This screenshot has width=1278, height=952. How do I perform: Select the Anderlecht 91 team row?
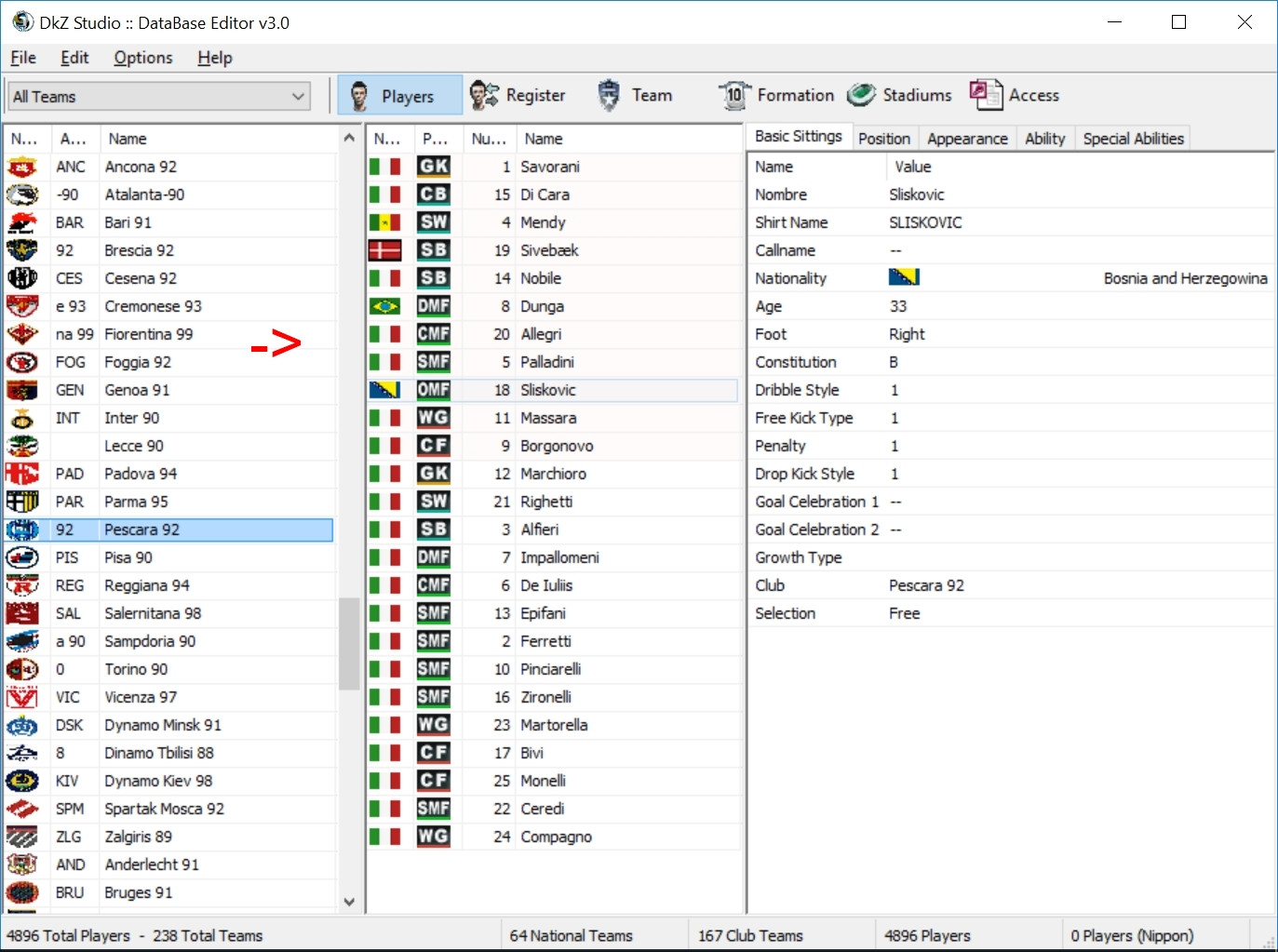point(169,865)
